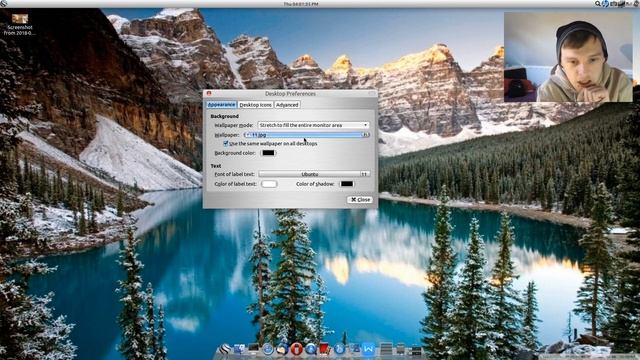
Task: Open the Desktop Icons tab
Action: point(256,105)
